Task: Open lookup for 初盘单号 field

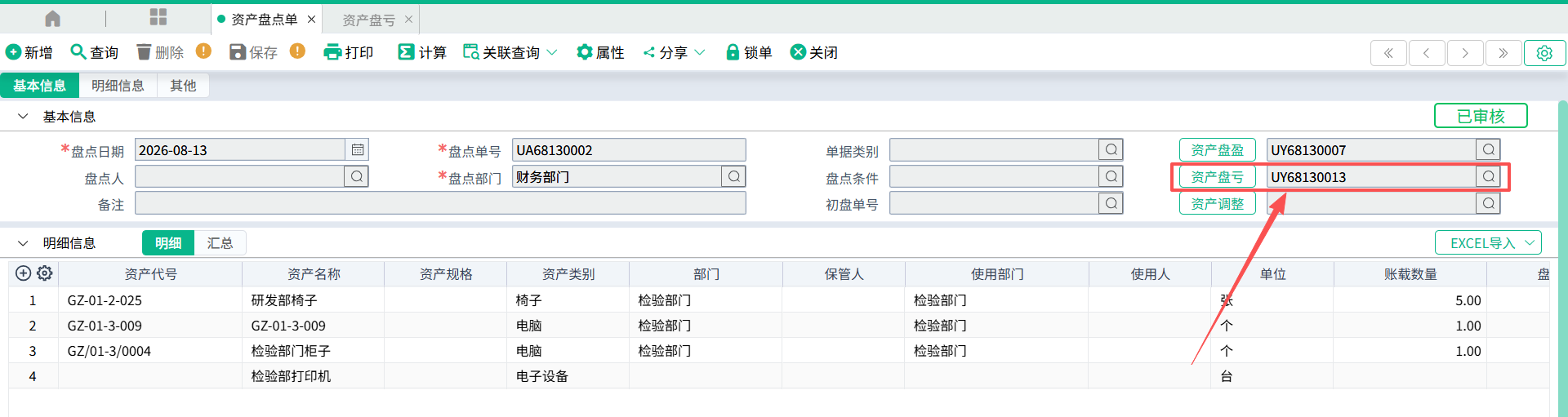Action: point(1111,203)
